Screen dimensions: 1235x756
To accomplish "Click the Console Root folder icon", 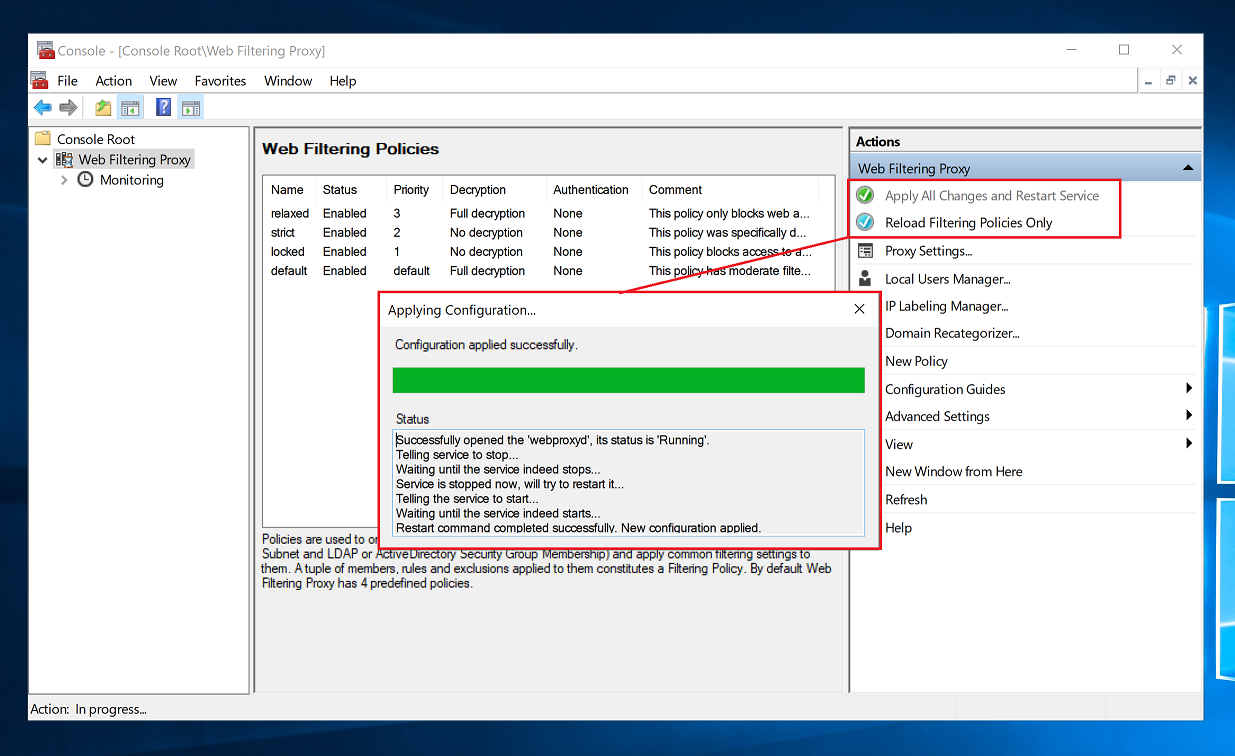I will tap(42, 139).
